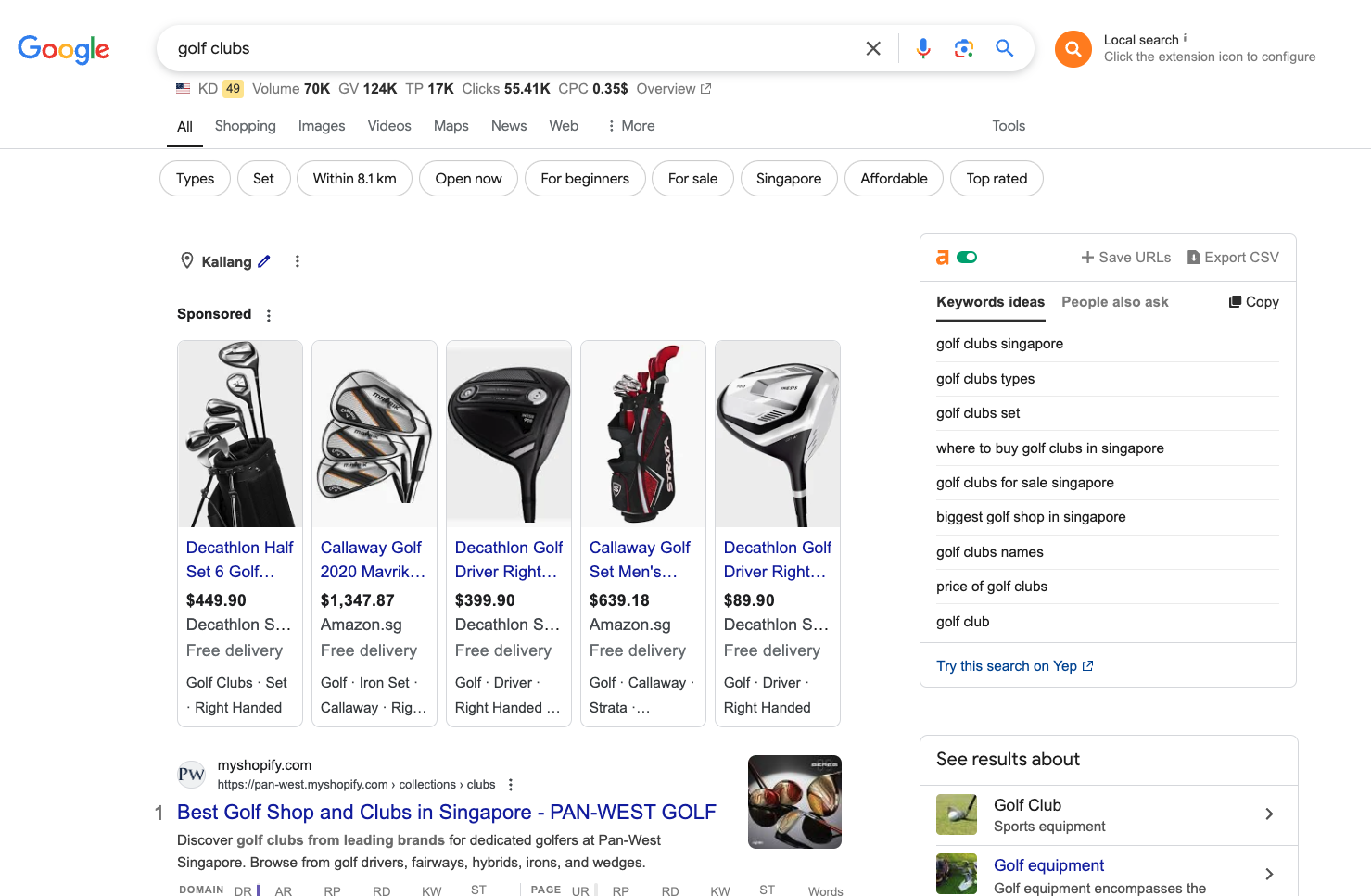Screen dimensions: 1371x896
Task: Expand the Golf Club sports equipment result
Action: pos(1269,814)
